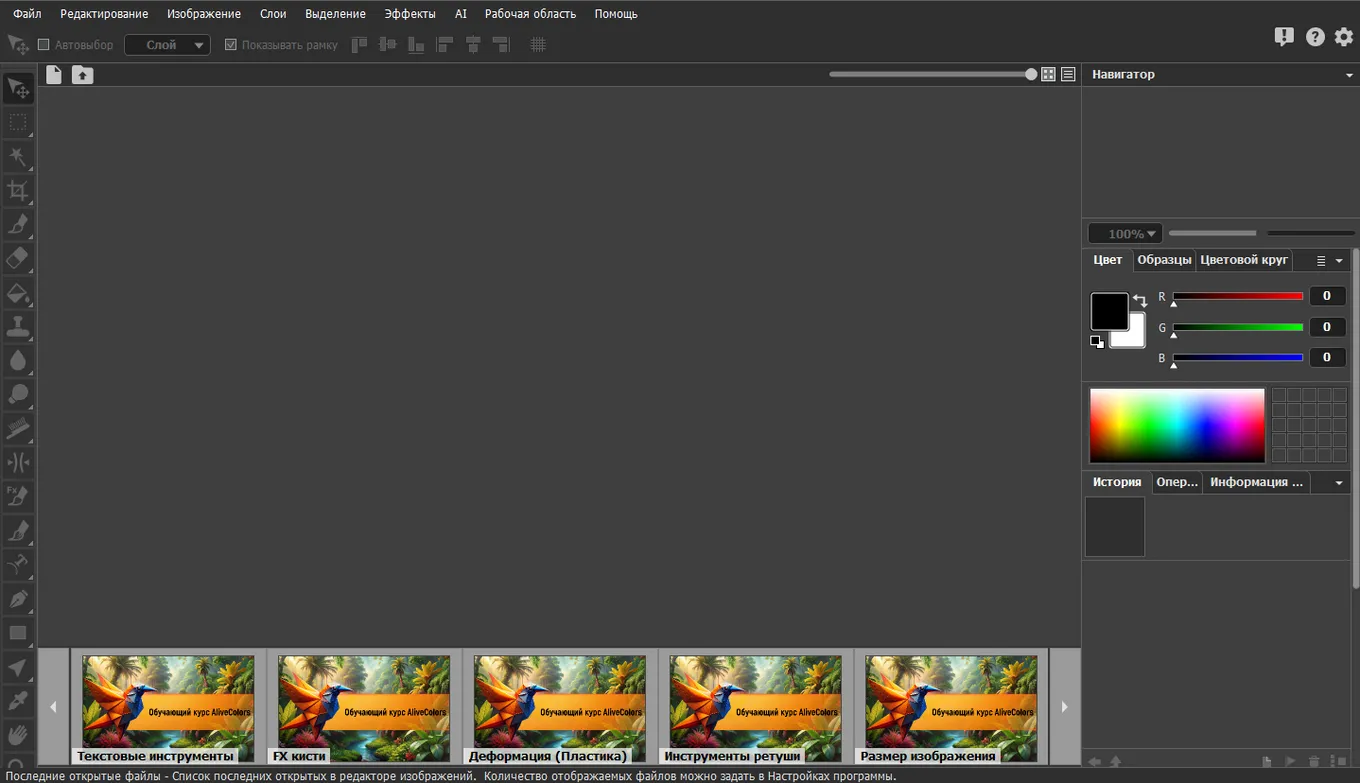Swap foreground and background colors

(1140, 300)
